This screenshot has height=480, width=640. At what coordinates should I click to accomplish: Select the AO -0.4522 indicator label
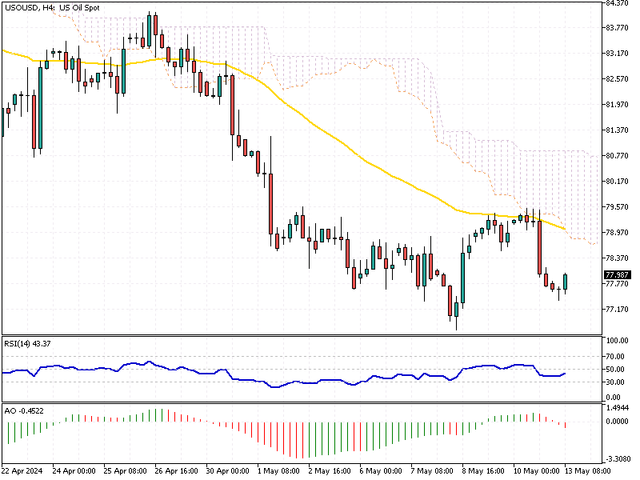click(24, 411)
